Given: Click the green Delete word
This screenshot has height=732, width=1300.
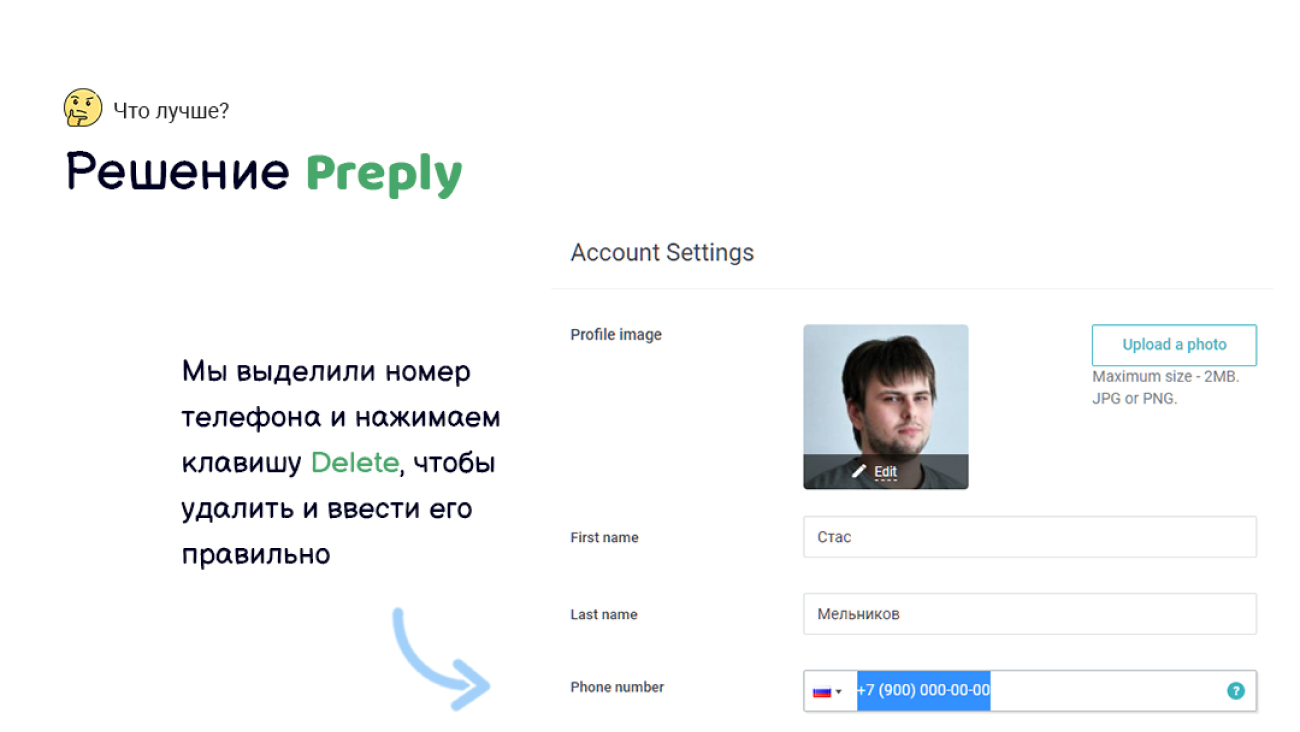Looking at the screenshot, I should coord(355,463).
